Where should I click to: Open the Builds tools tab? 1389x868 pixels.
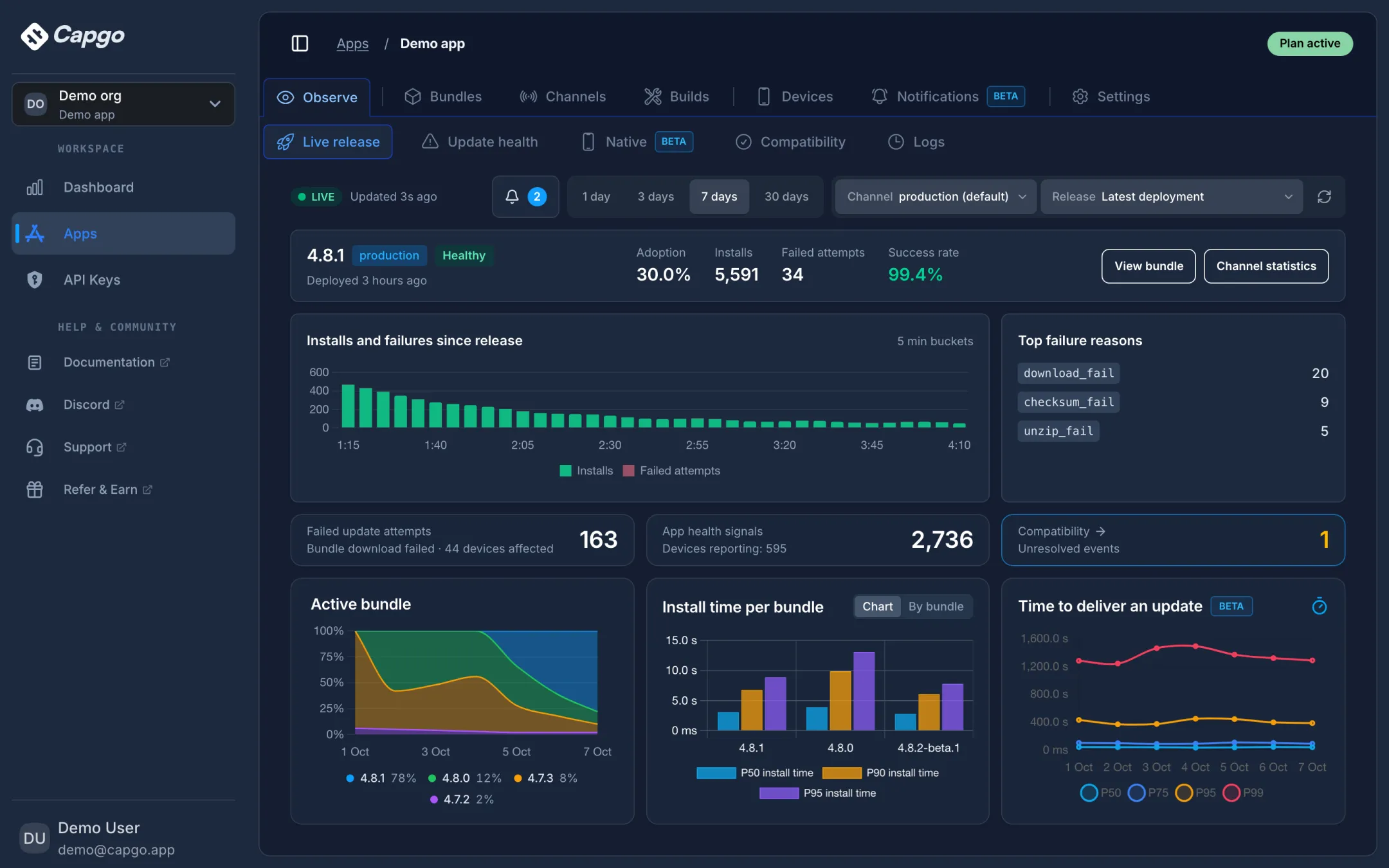click(676, 96)
